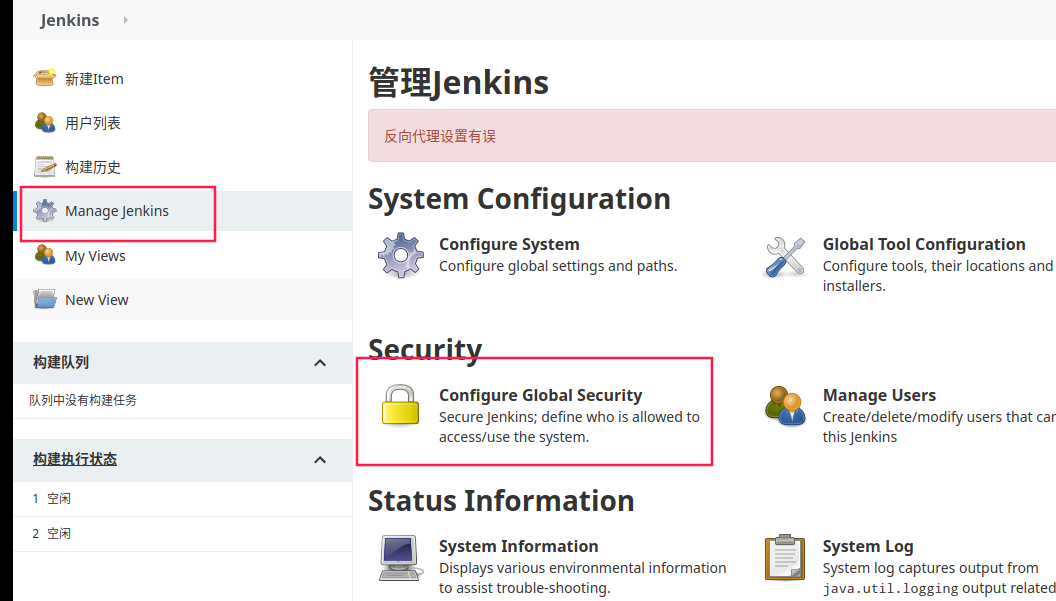Open the Jenkins breadcrumb home link
The height and width of the screenshot is (601, 1056).
click(x=70, y=20)
